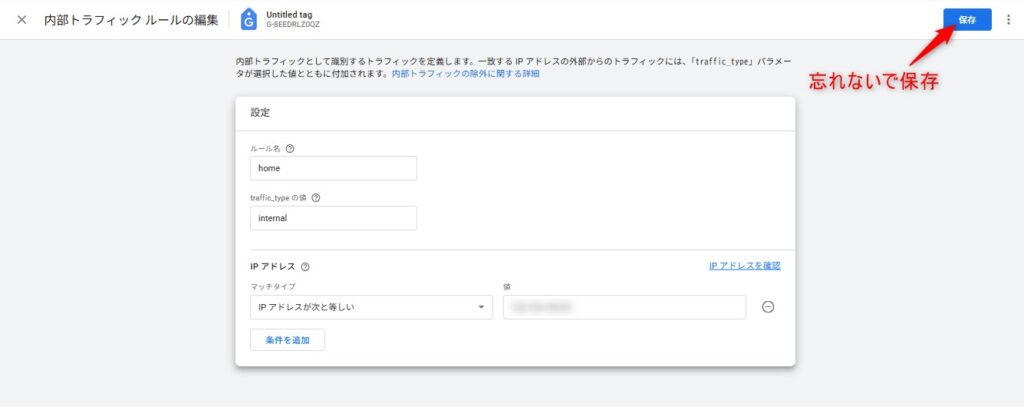Edit the rule name field 'home'
The image size is (1024, 407).
[333, 168]
